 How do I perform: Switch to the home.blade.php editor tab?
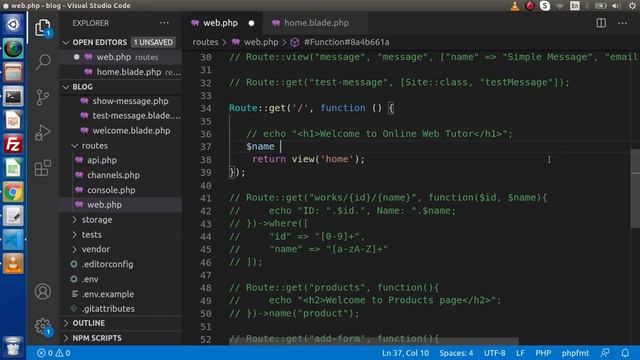click(x=315, y=23)
